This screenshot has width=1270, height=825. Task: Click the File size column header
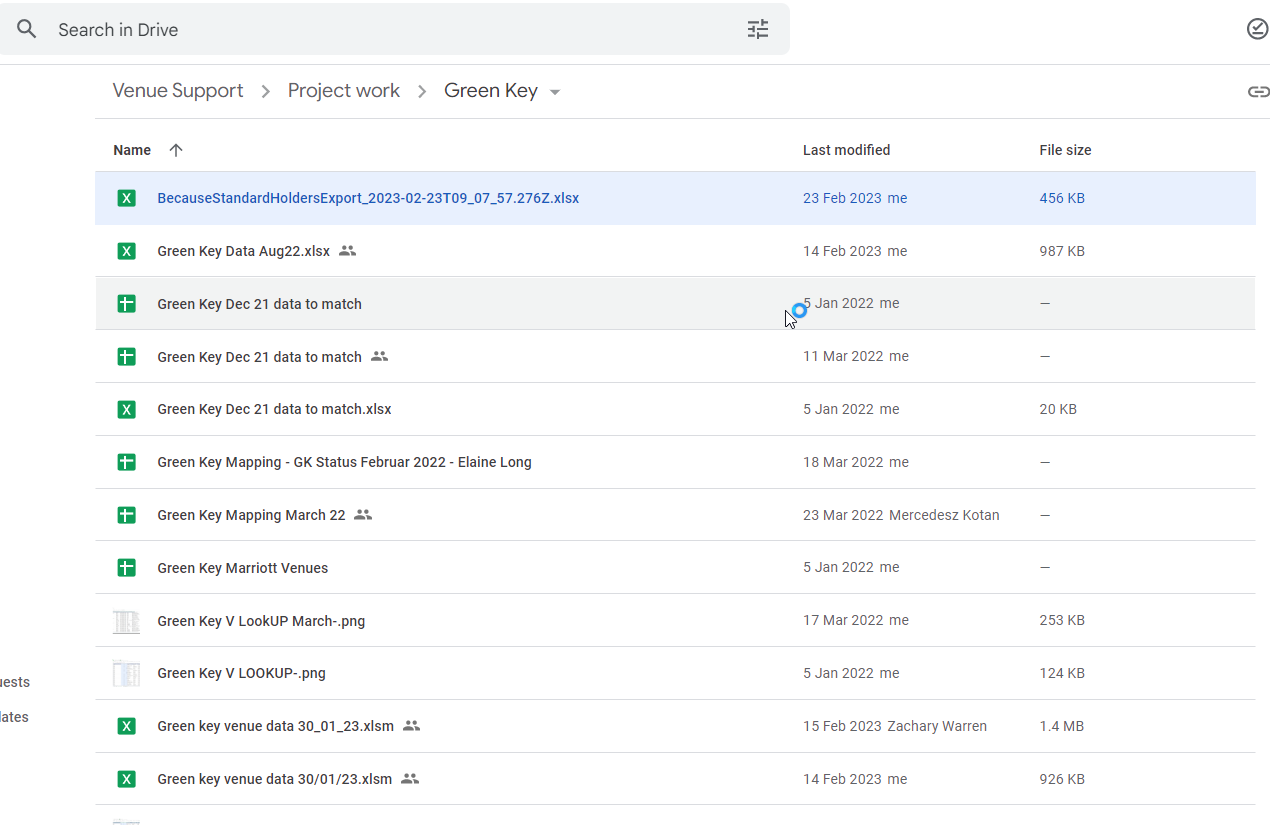coord(1065,150)
